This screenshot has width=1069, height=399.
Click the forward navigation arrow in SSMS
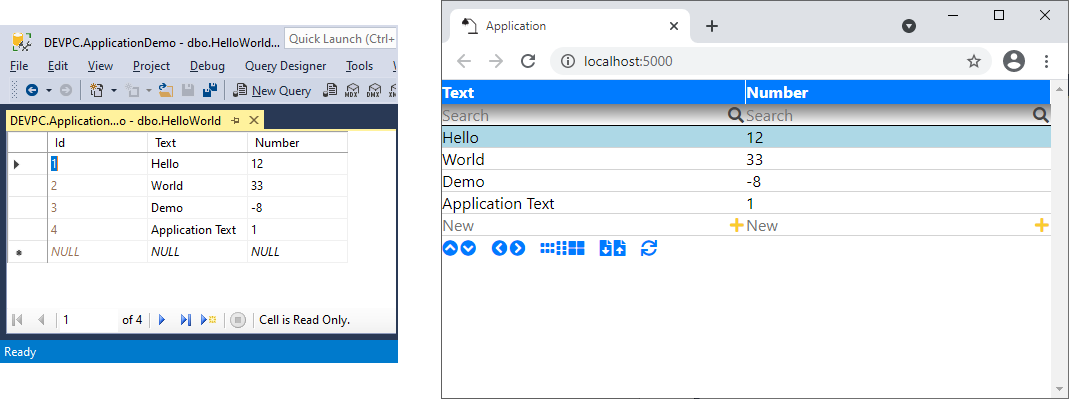[x=65, y=90]
